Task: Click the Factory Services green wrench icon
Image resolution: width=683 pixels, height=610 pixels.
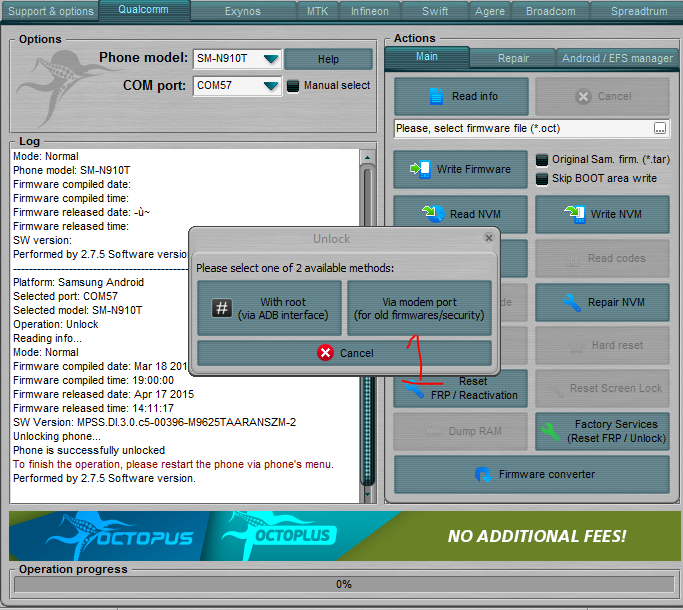Action: coord(551,431)
